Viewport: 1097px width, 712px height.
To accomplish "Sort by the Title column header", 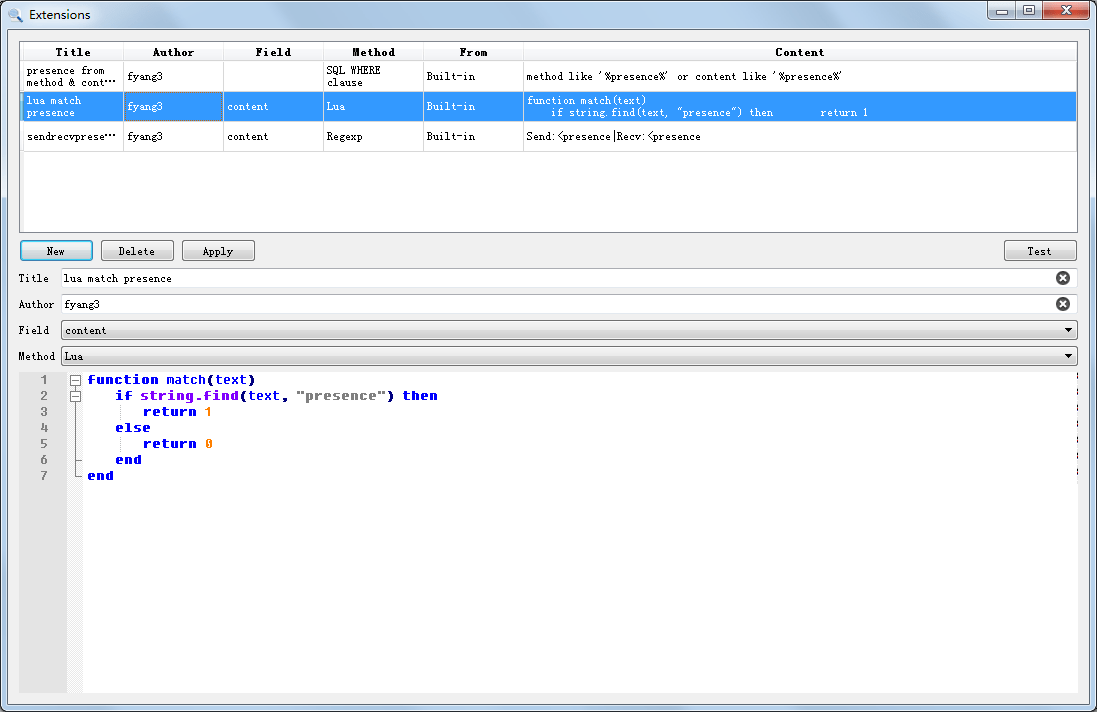I will click(73, 52).
